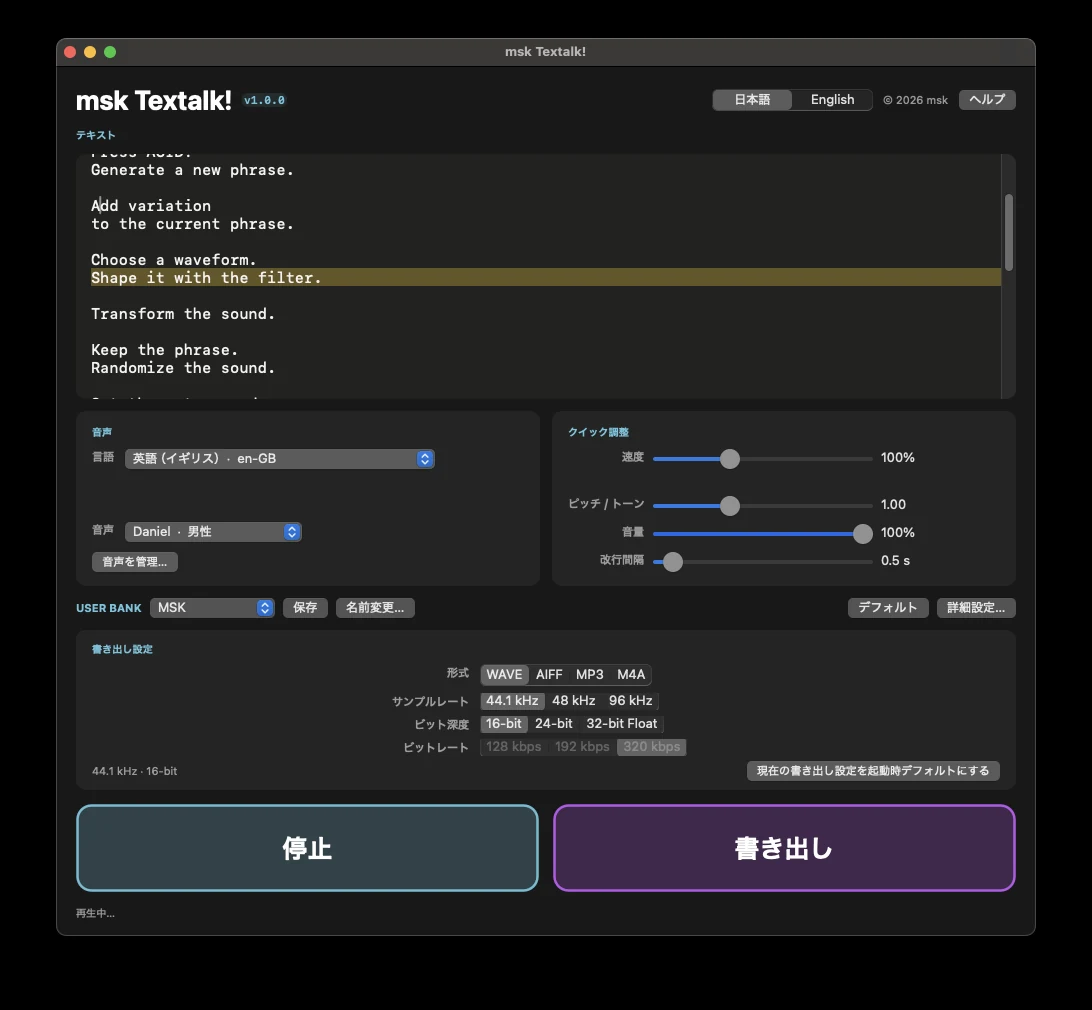Click the speed value '100%'
1092x1010 pixels.
[898, 458]
